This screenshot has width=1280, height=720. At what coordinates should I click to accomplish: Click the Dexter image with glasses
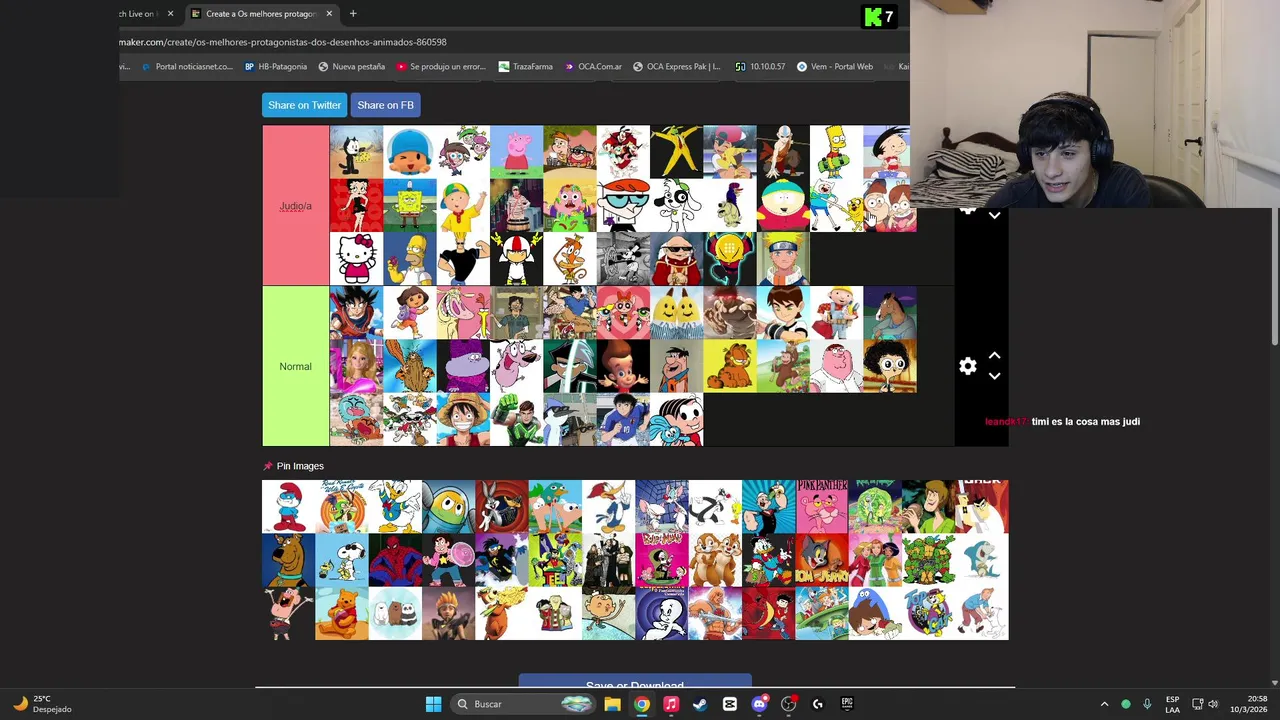tap(623, 206)
